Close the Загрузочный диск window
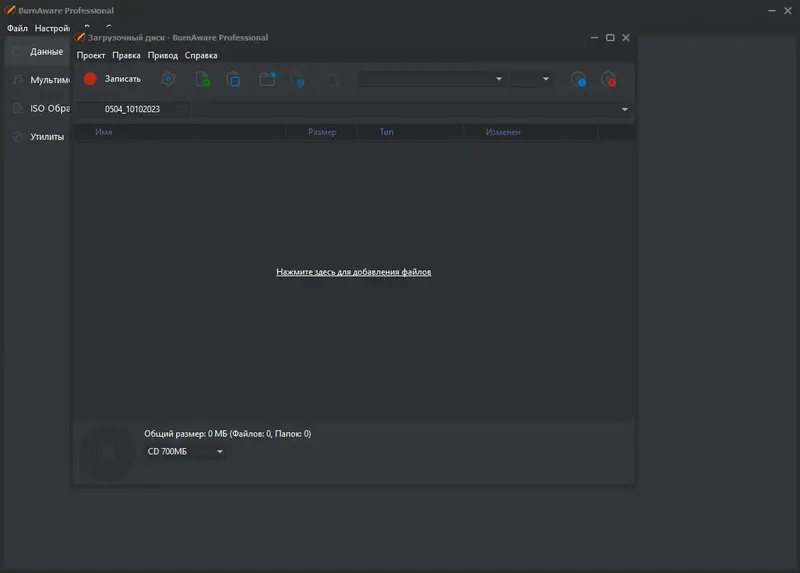 point(626,38)
